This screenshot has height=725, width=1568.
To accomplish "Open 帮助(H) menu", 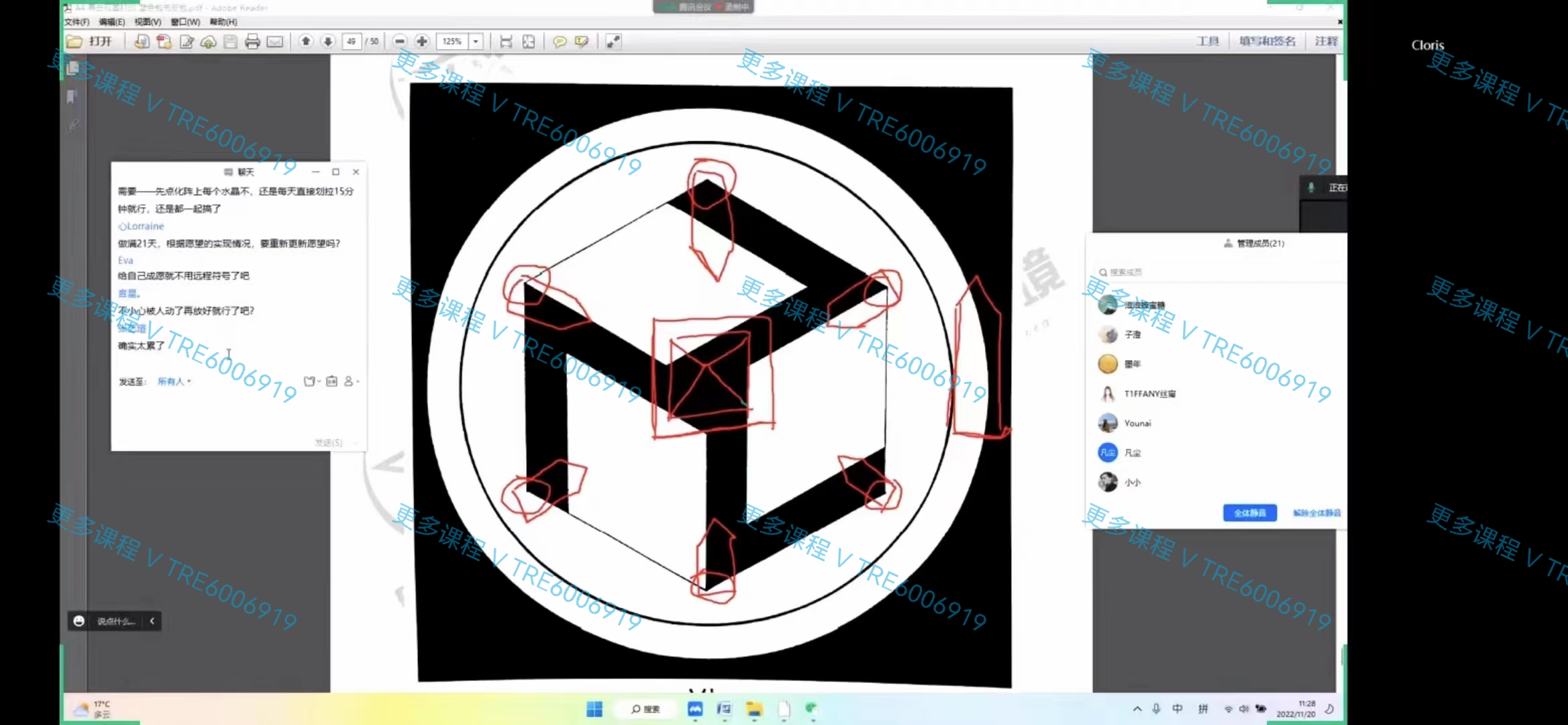I will [223, 22].
